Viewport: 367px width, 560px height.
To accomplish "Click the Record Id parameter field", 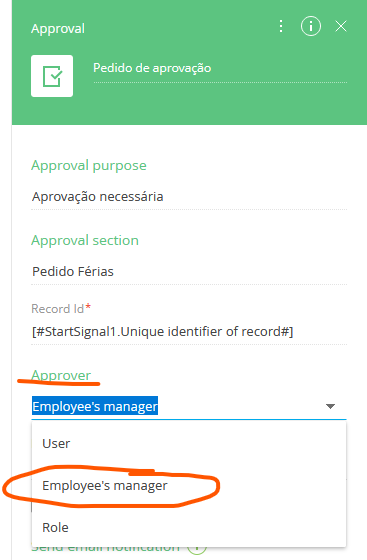I will [189, 332].
